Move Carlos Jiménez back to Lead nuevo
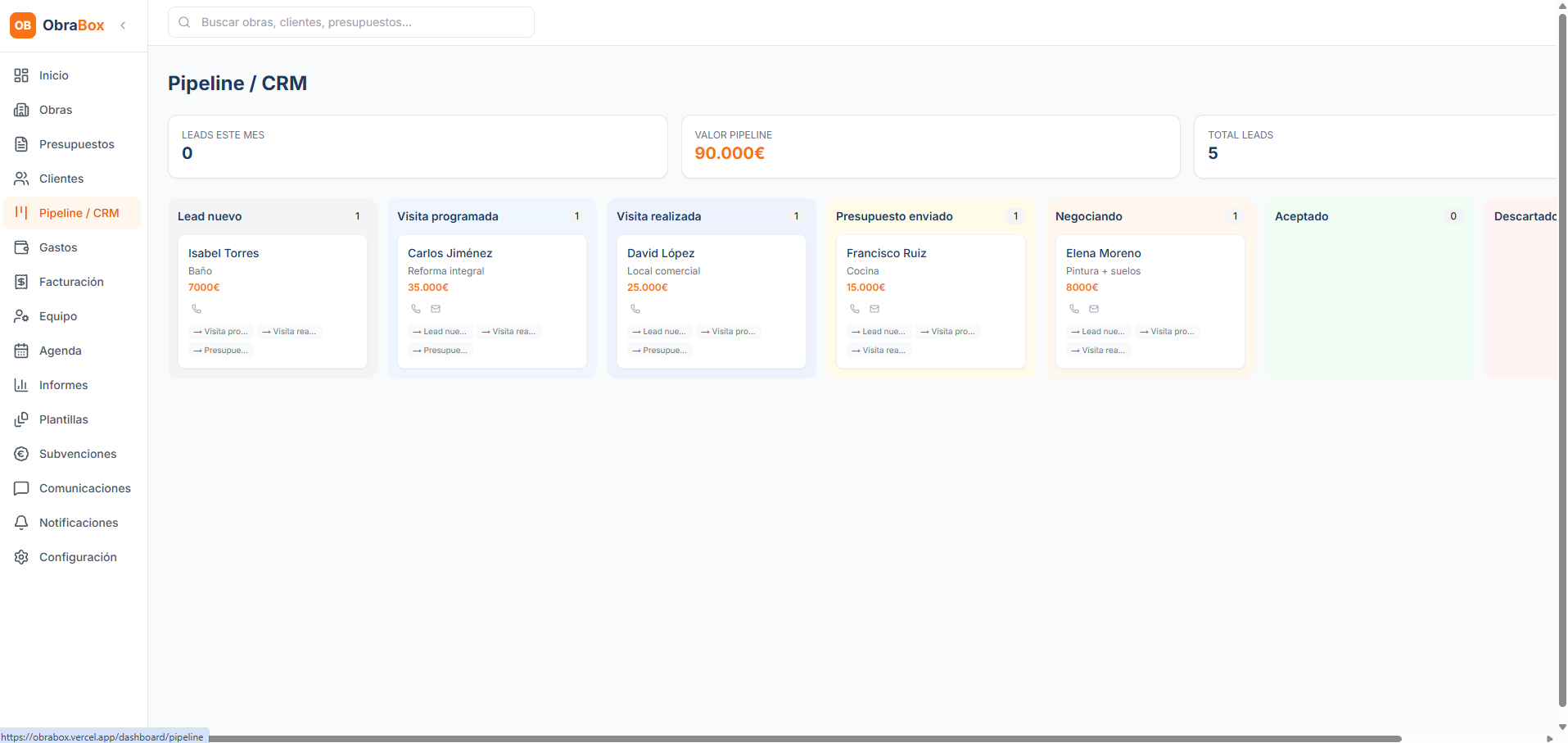The width and height of the screenshot is (1568, 743). pos(441,332)
